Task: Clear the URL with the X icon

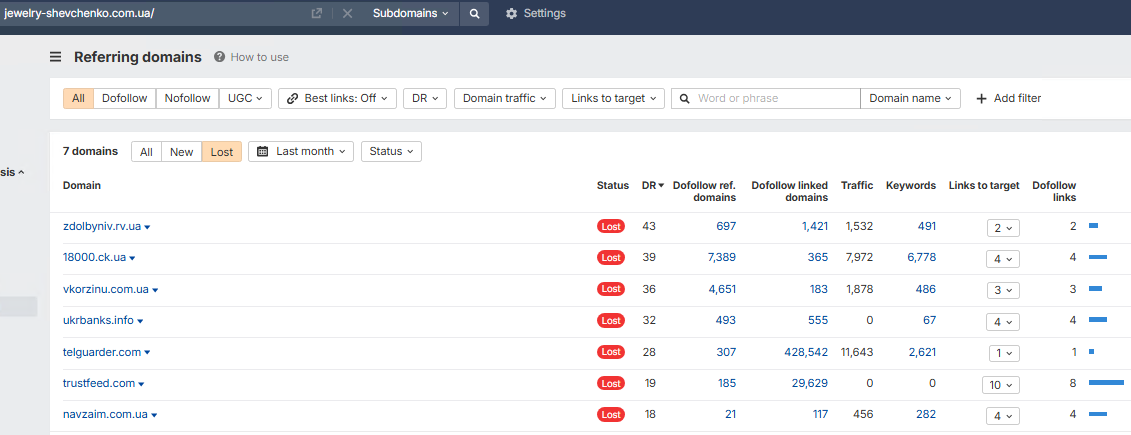Action: pos(347,14)
